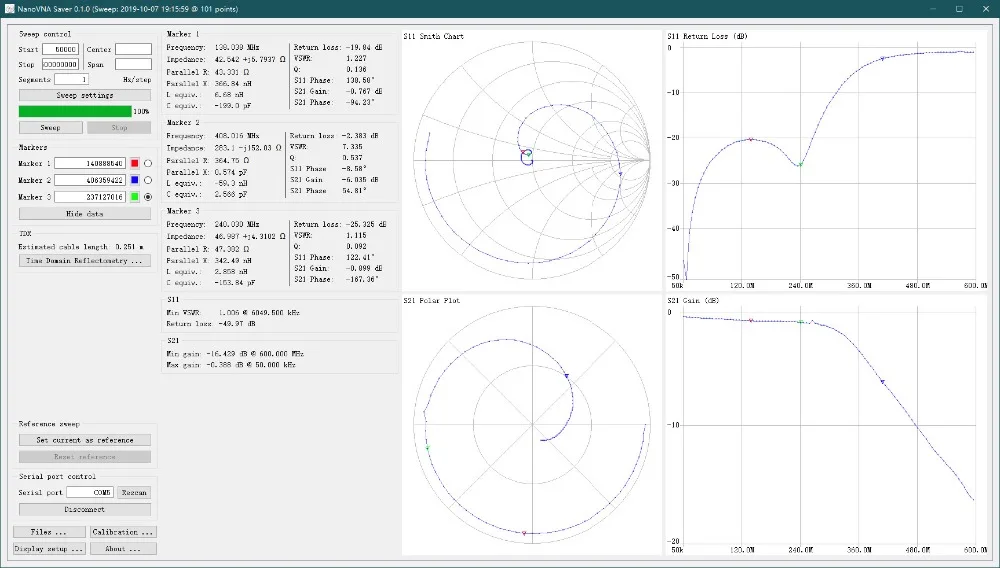Open the blue Marker 2 color swatch
The height and width of the screenshot is (568, 1000).
click(135, 180)
